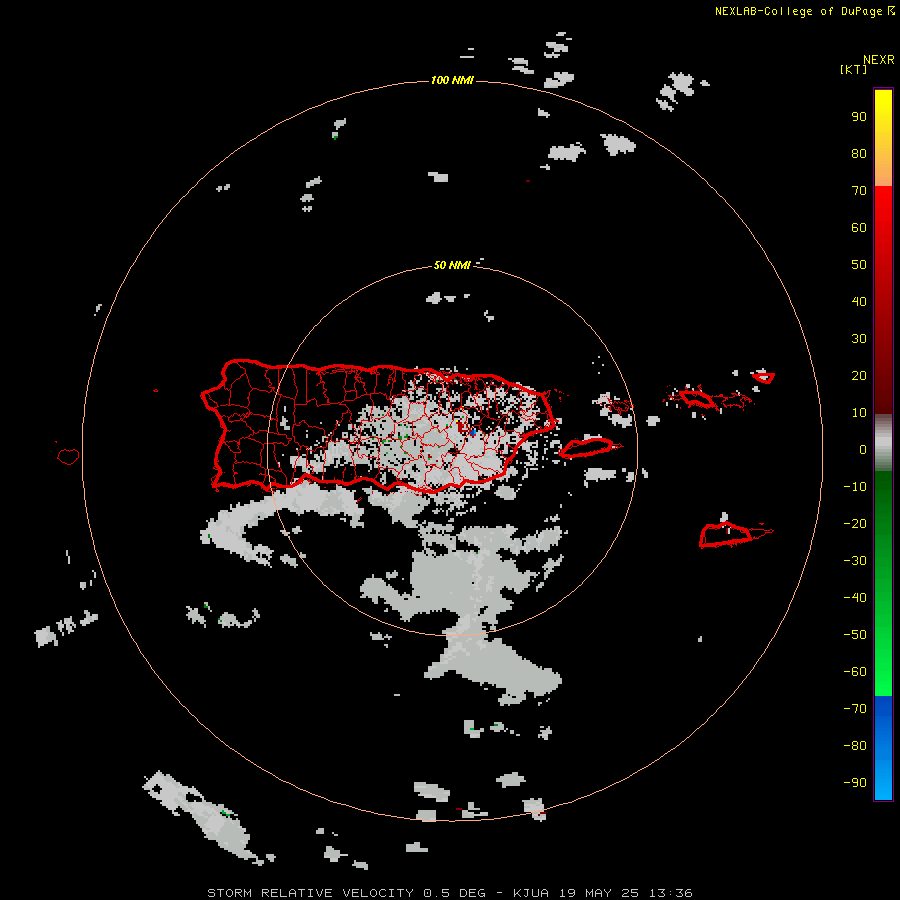Click the -50 value on velocity scale

[x=855, y=635]
